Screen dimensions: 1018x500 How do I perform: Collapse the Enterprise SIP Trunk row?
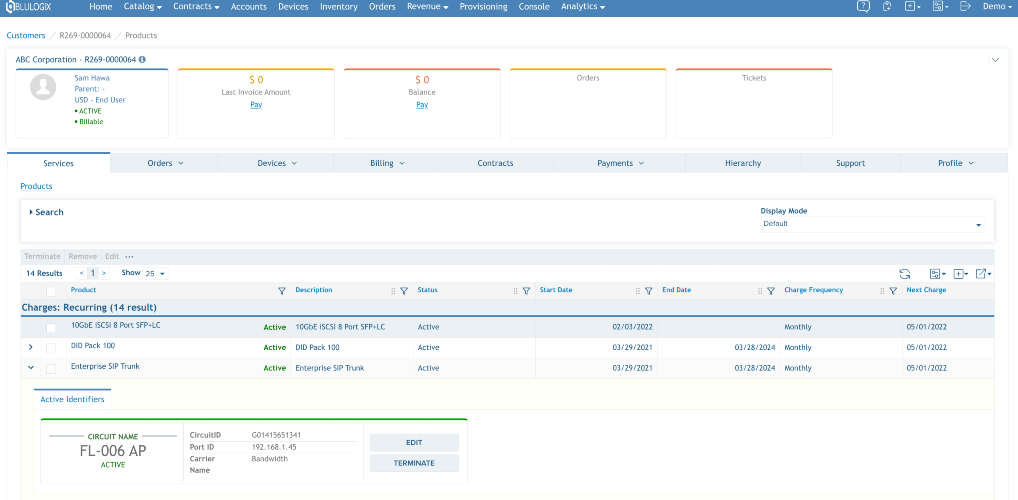coord(31,368)
